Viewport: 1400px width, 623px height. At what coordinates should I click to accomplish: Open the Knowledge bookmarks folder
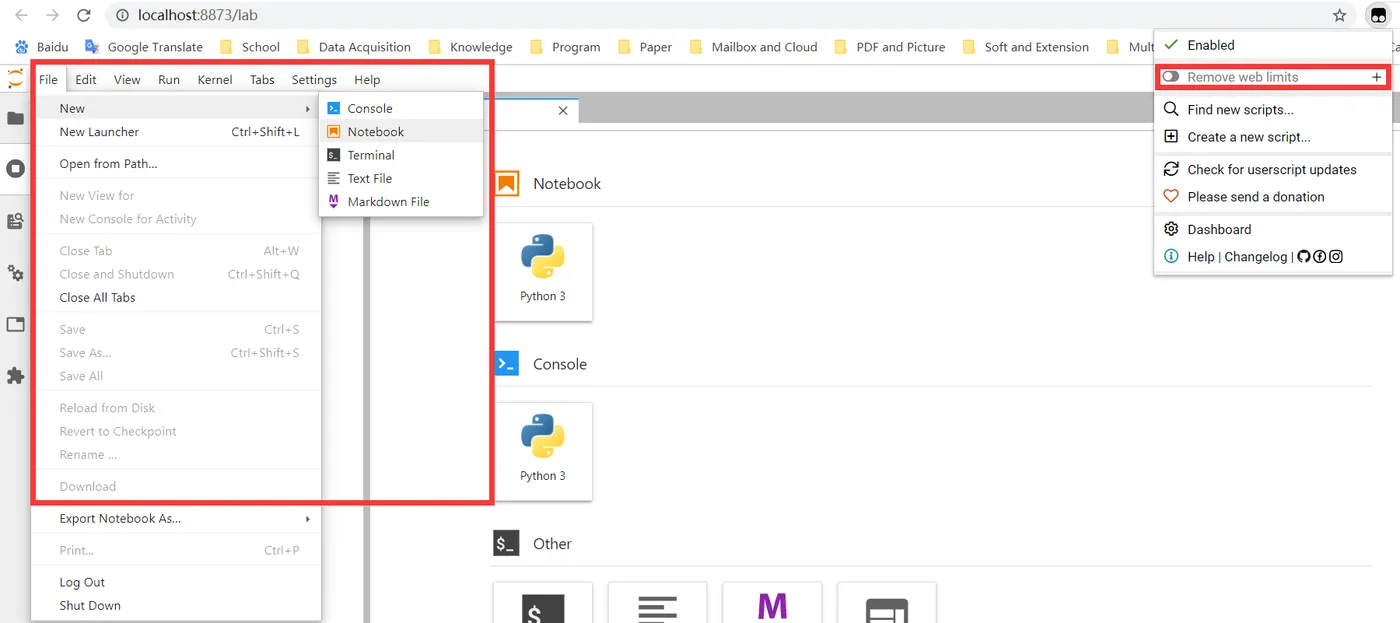[x=470, y=47]
